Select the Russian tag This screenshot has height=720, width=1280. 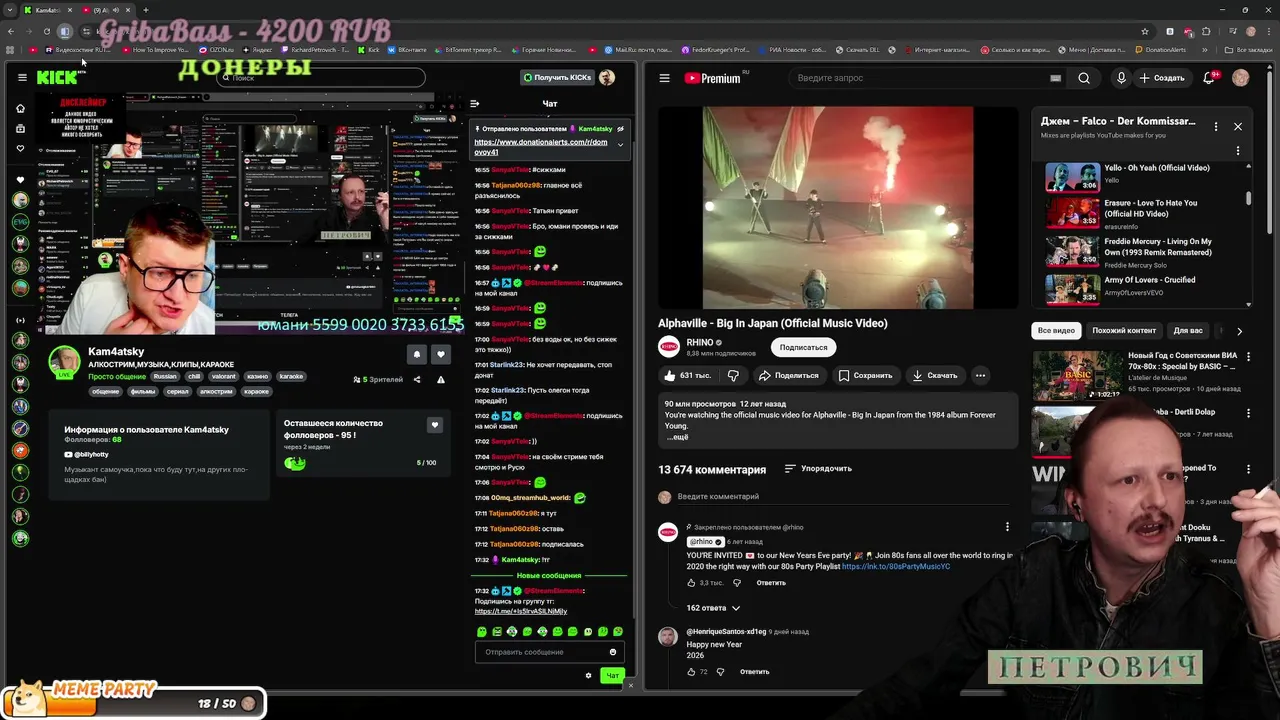[x=165, y=376]
